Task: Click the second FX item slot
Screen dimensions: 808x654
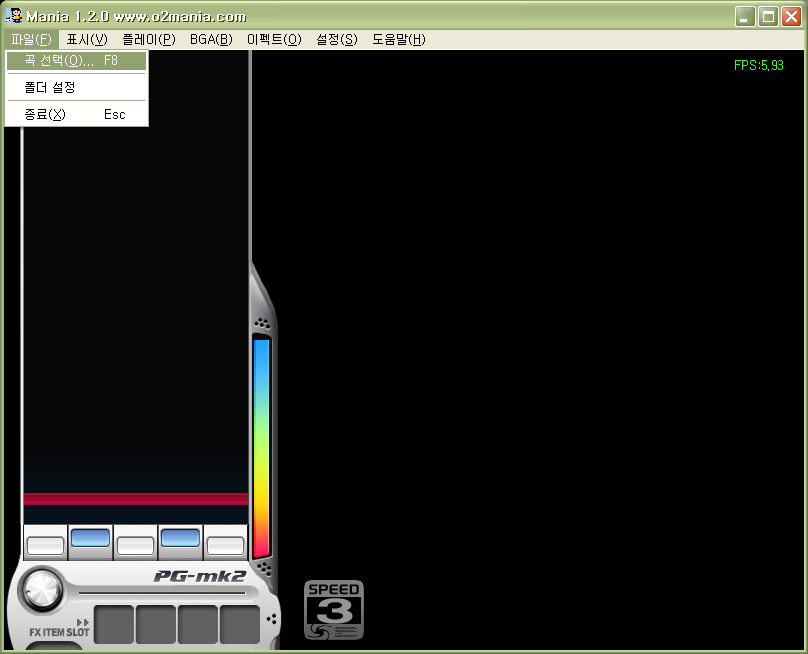Action: click(156, 624)
